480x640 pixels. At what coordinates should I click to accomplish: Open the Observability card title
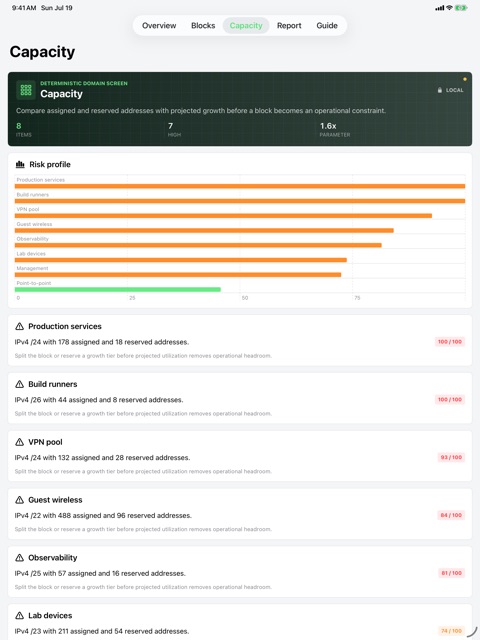tap(53, 558)
